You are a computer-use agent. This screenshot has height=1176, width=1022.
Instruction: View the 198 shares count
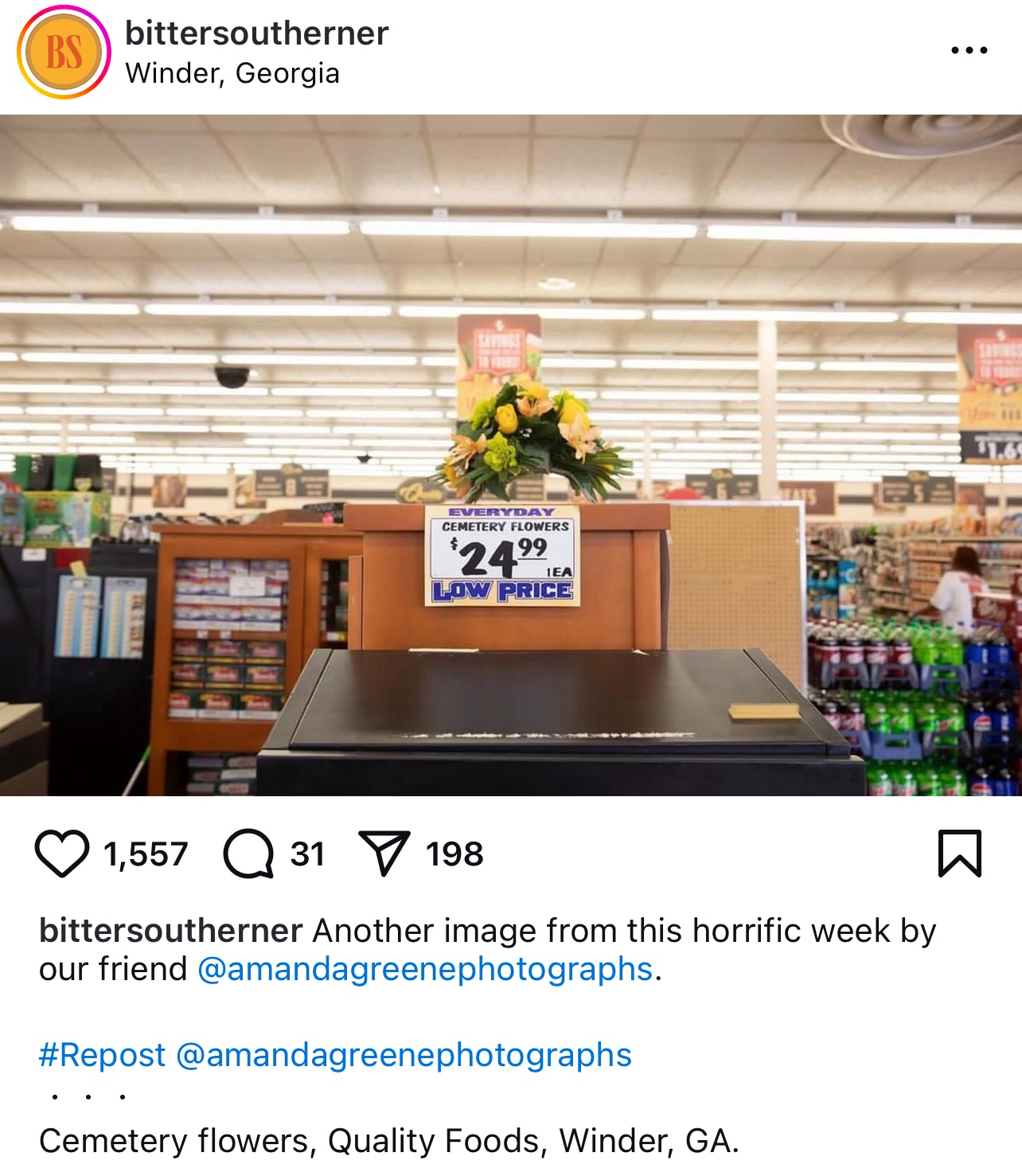coord(454,854)
